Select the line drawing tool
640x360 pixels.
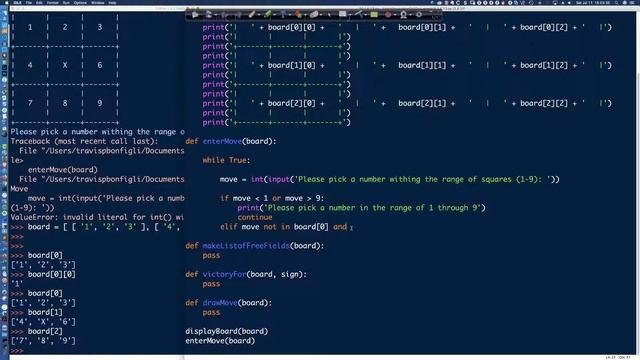(x=358, y=14)
